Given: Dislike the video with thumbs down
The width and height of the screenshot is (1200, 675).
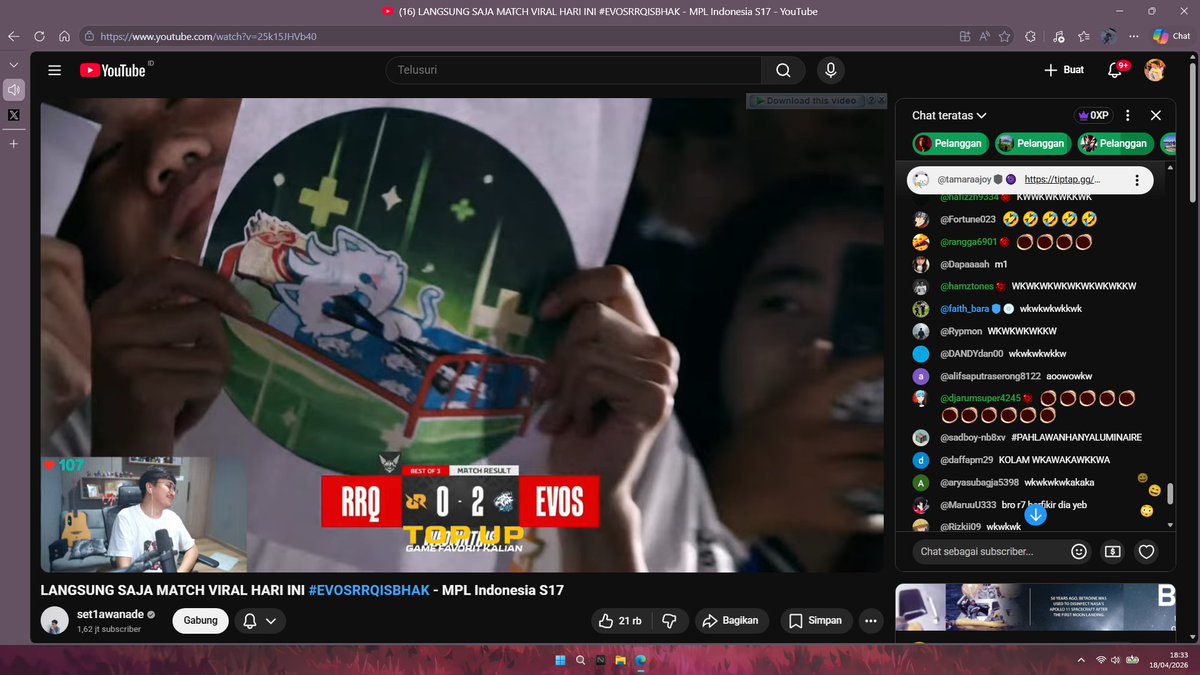Looking at the screenshot, I should pos(670,621).
